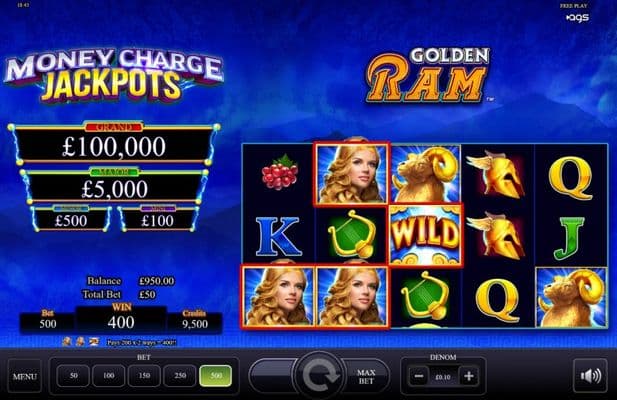Click the AGS logo at top right
Screen dimensions: 617x400
point(577,18)
